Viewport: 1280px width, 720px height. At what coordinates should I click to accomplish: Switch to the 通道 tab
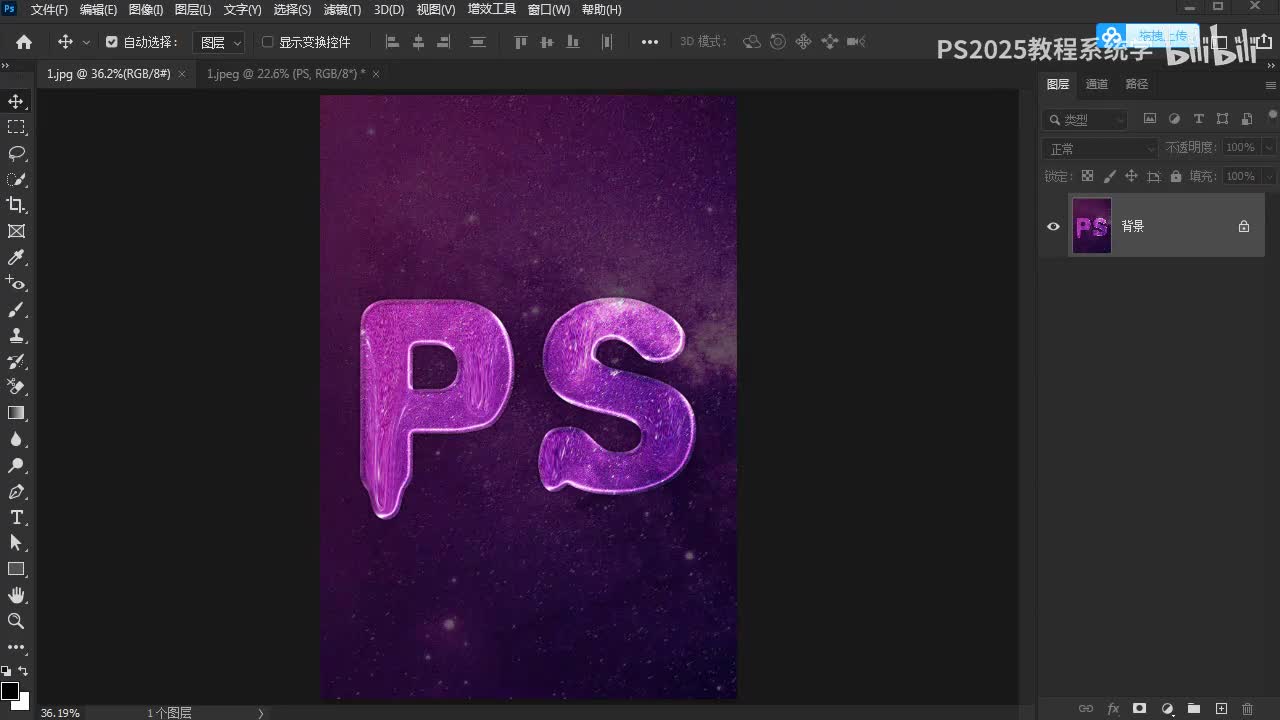[x=1097, y=84]
